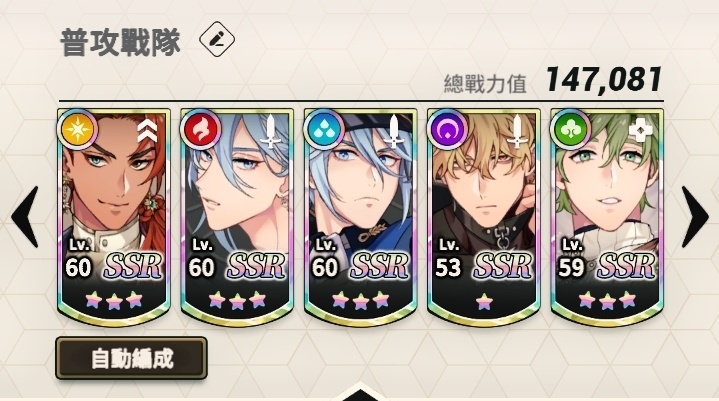Select the wood clover icon on green-haired card
The image size is (719, 401).
(x=570, y=130)
